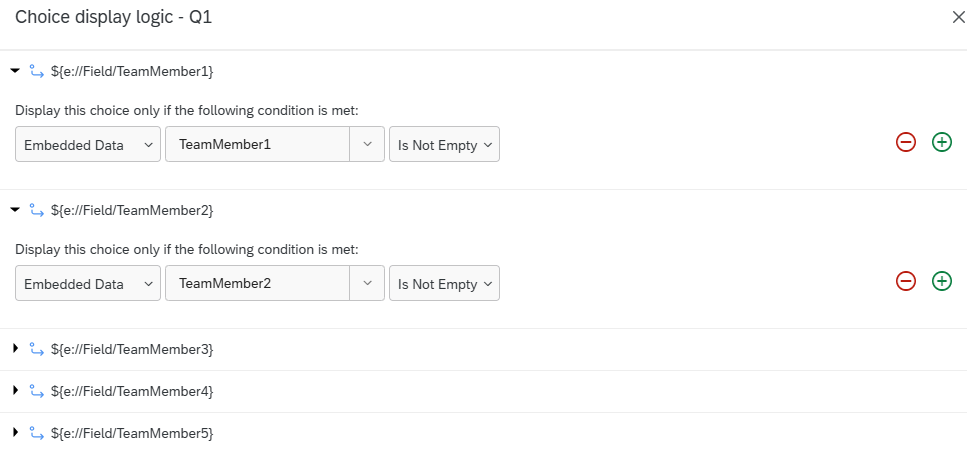This screenshot has width=967, height=452.
Task: Open the arrow next to TeamMember2 field
Action: [368, 283]
